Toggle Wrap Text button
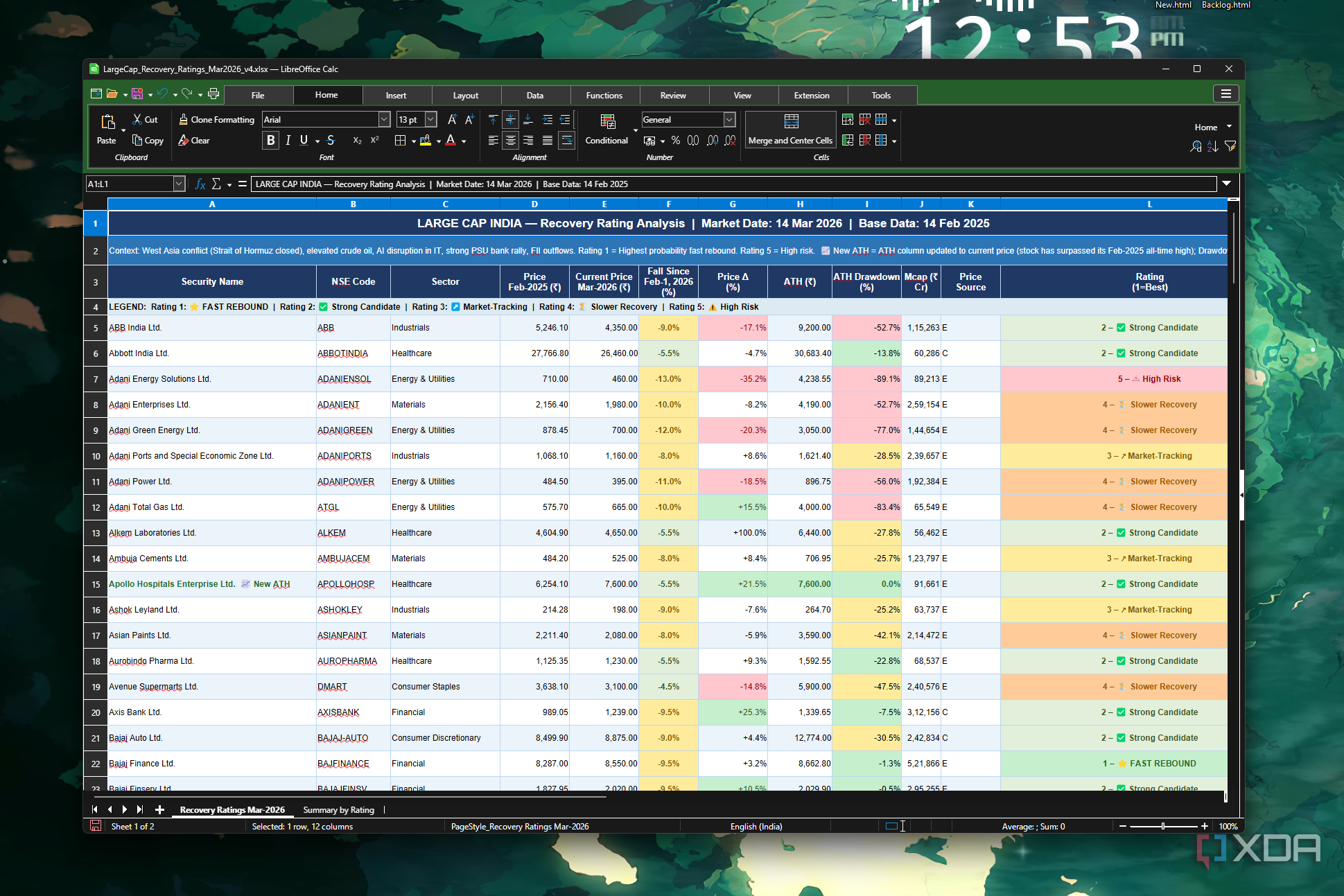1344x896 pixels. click(566, 141)
